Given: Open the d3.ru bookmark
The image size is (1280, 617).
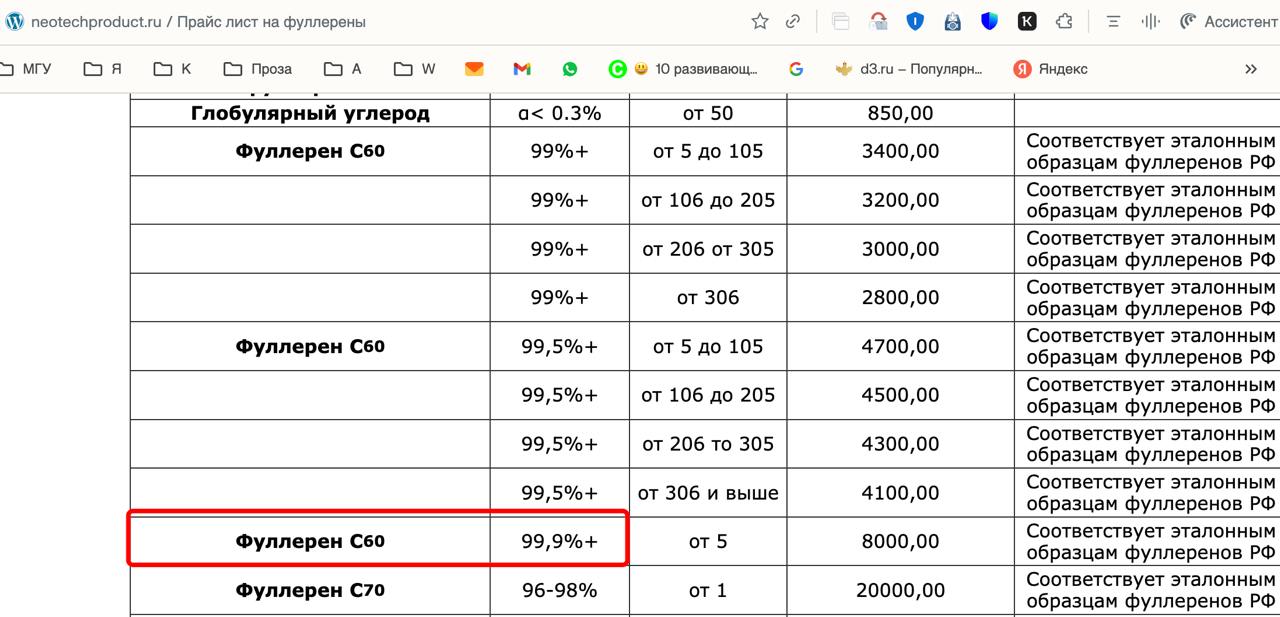Looking at the screenshot, I should coord(909,69).
